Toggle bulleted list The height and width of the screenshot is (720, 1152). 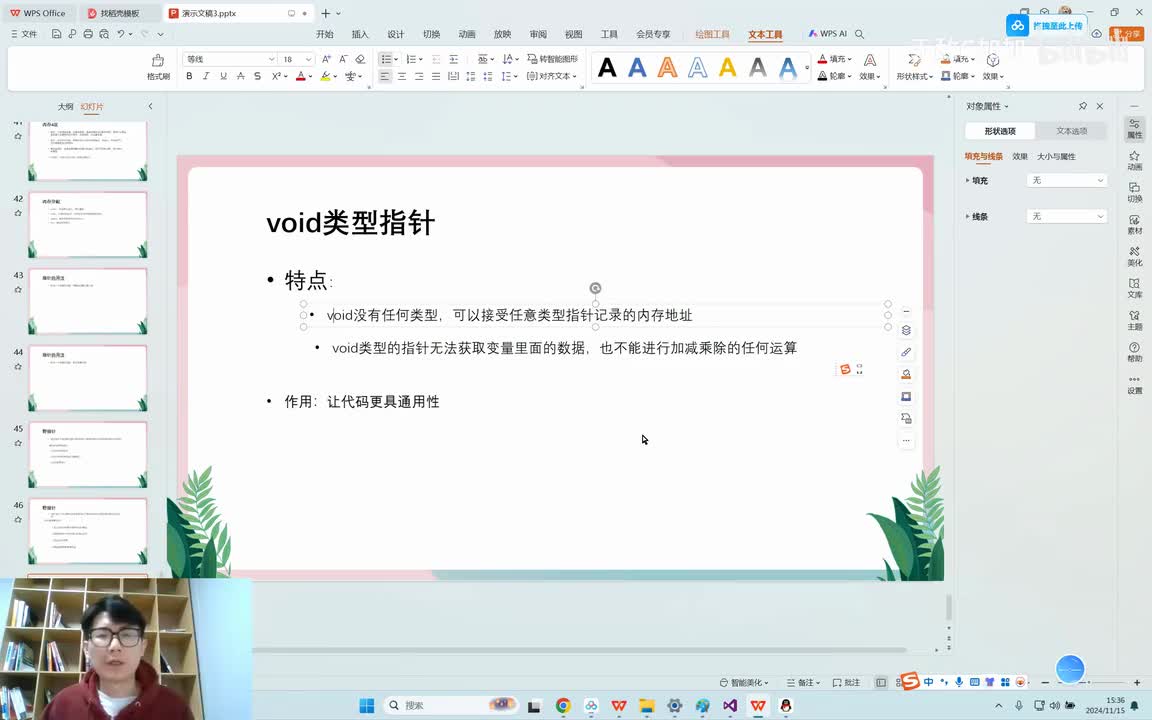386,59
